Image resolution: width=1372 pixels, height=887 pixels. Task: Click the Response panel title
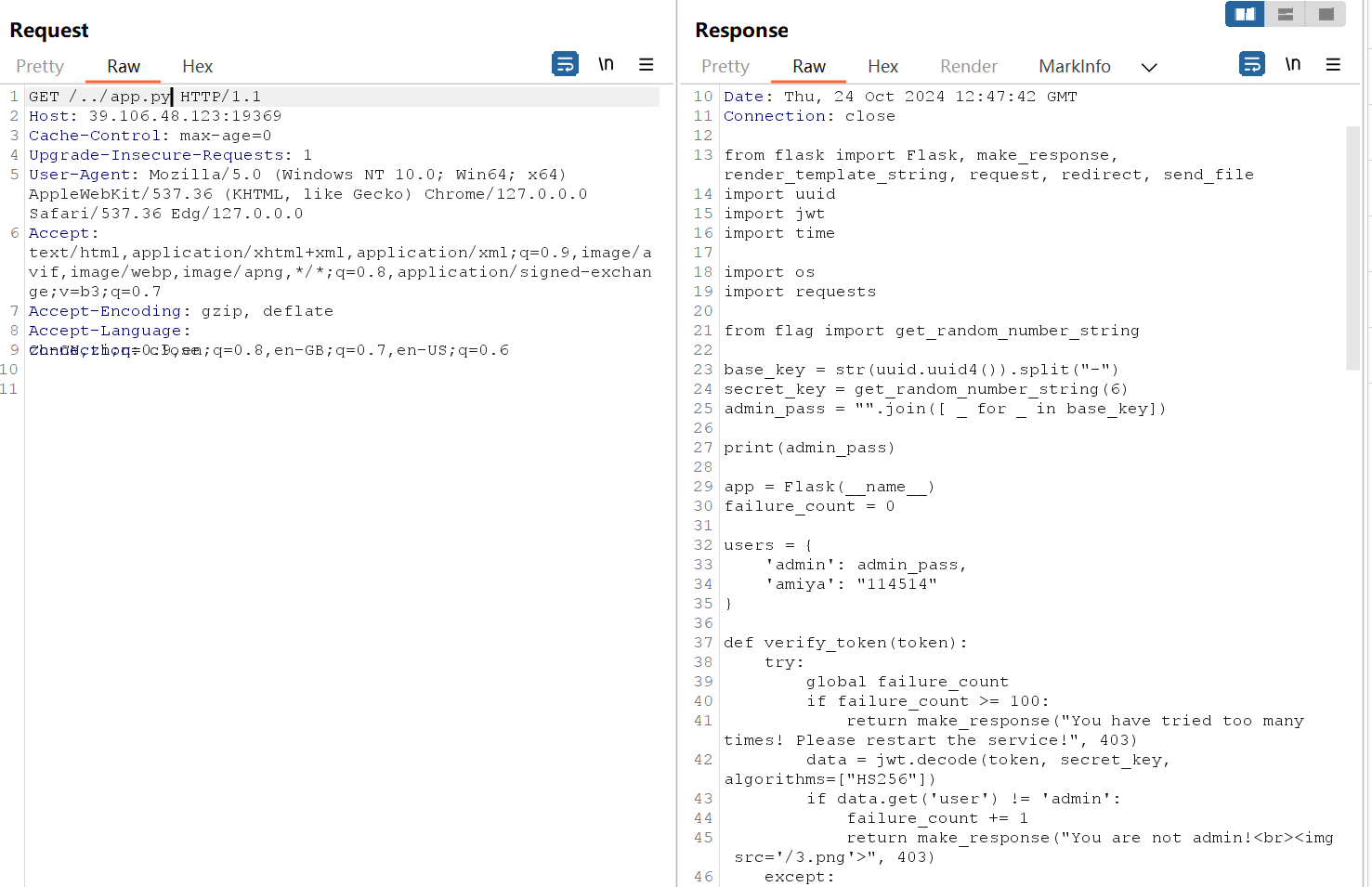click(741, 31)
